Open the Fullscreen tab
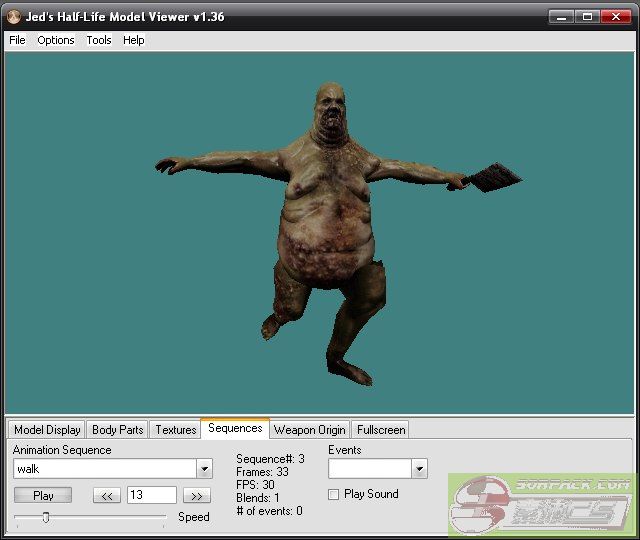Screen dimensions: 640x540 coord(380,430)
